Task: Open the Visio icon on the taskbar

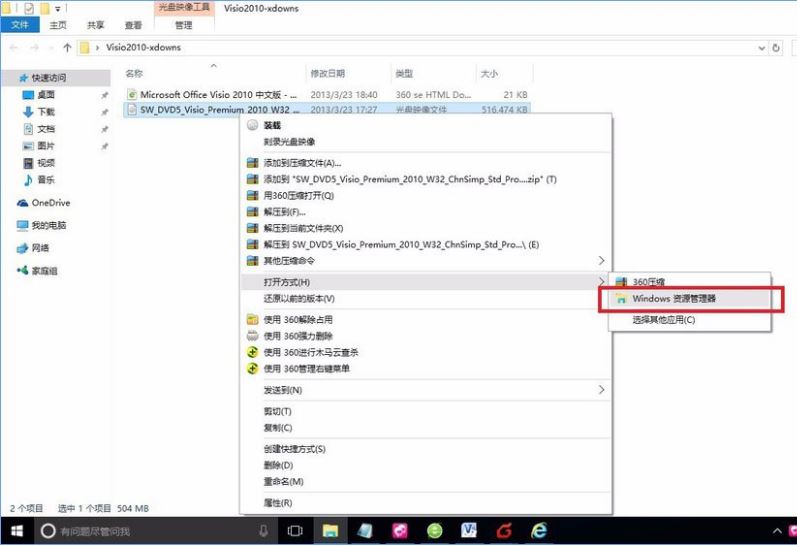Action: [x=469, y=531]
